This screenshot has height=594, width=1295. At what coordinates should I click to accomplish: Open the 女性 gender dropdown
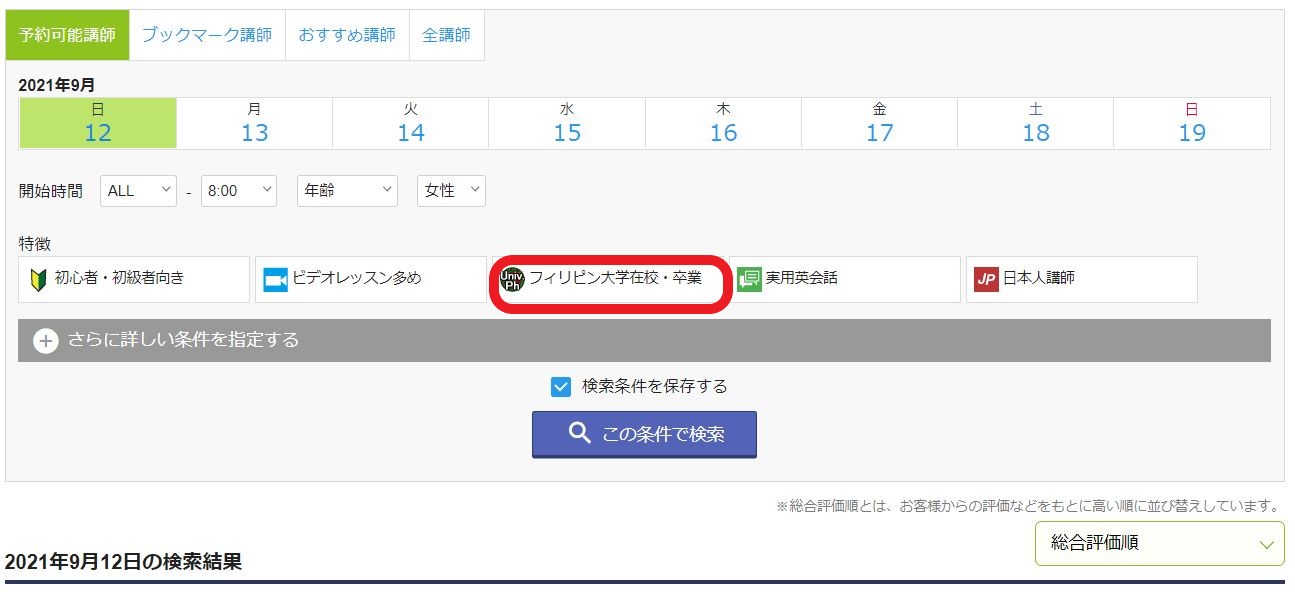[x=451, y=191]
